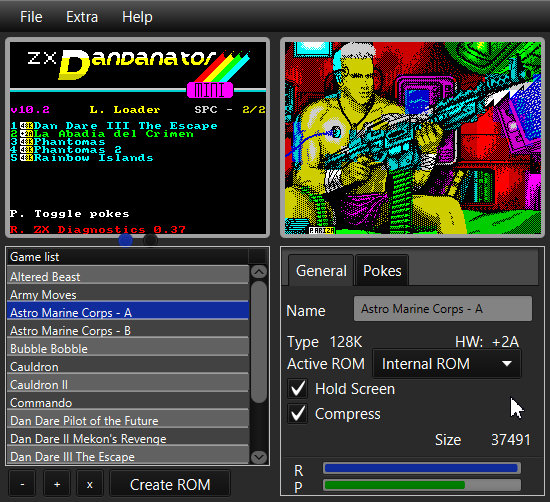Viewport: 550px width, 502px height.
Task: Select Cauldron II in game list
Action: click(128, 384)
